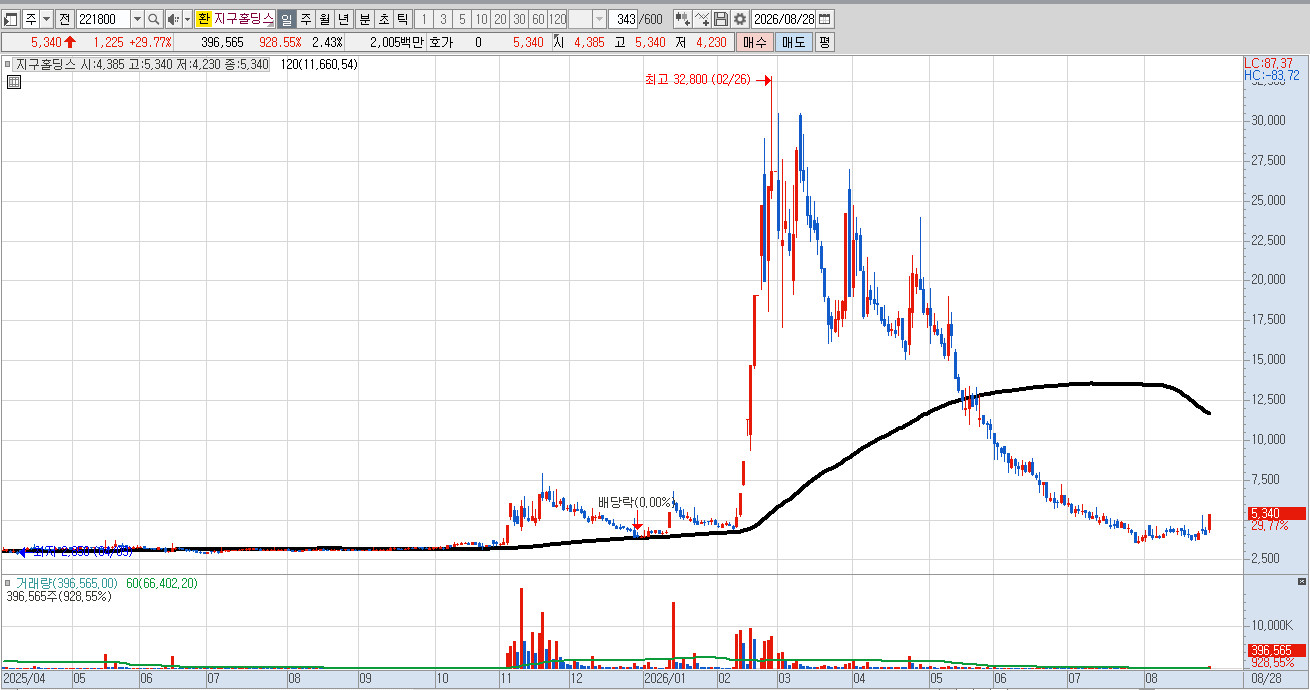The height and width of the screenshot is (690, 1310).
Task: Click the red 5,340 current price tag
Action: [x=1276, y=513]
